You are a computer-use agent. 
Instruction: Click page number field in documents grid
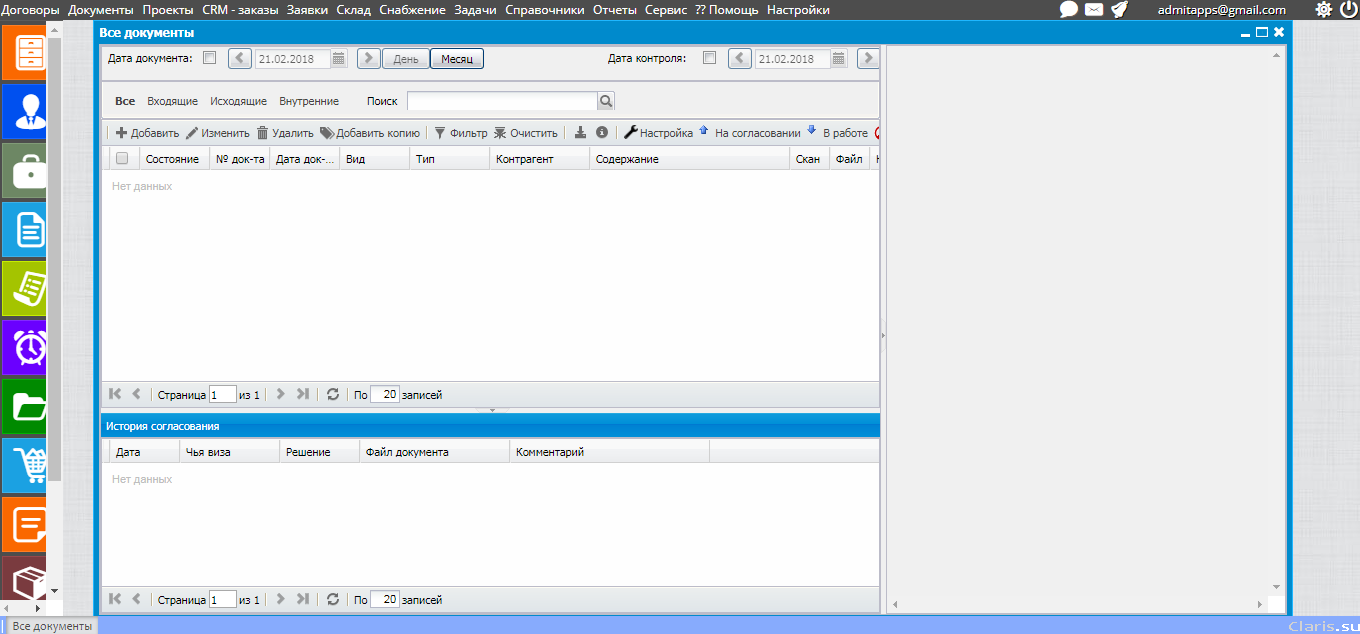223,394
